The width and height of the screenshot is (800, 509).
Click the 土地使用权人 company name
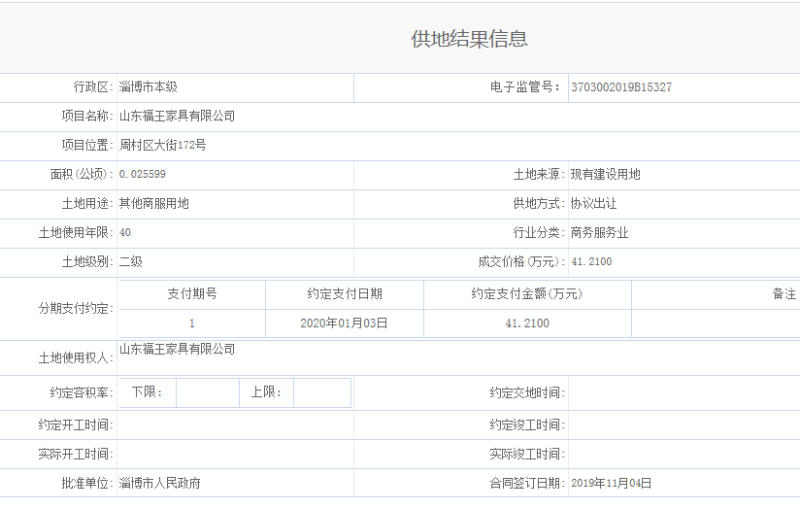tap(177, 349)
